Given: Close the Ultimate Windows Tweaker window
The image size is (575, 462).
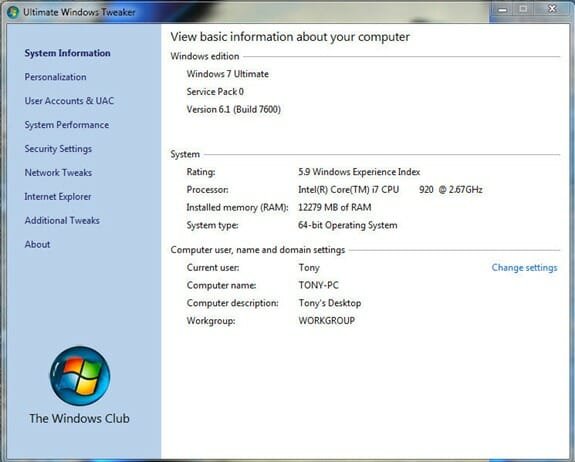Looking at the screenshot, I should coord(552,10).
